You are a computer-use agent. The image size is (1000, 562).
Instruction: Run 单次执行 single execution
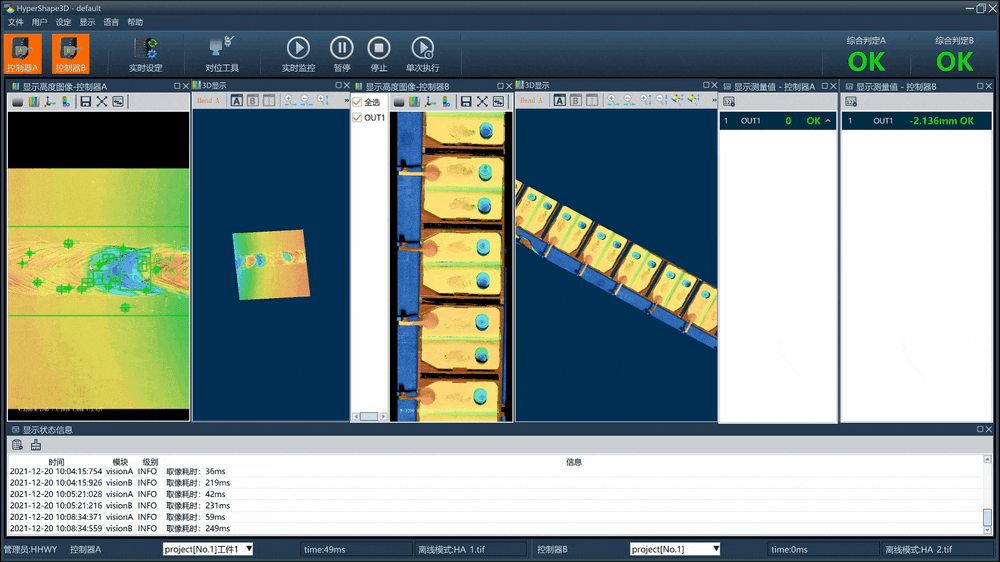(x=422, y=54)
